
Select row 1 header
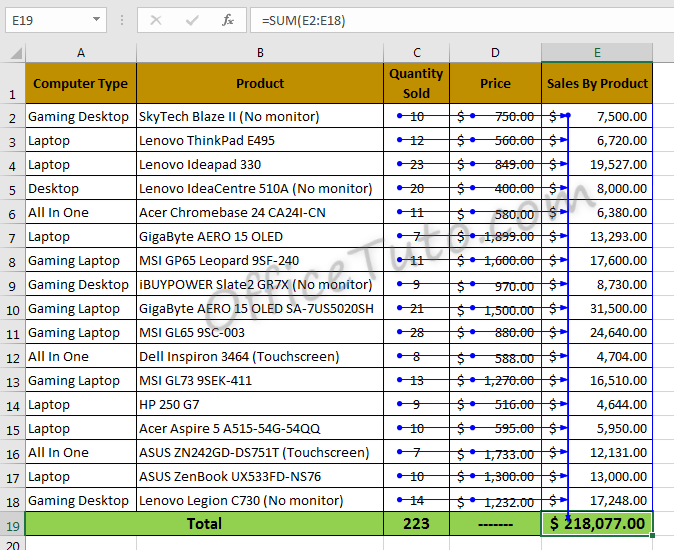point(12,83)
